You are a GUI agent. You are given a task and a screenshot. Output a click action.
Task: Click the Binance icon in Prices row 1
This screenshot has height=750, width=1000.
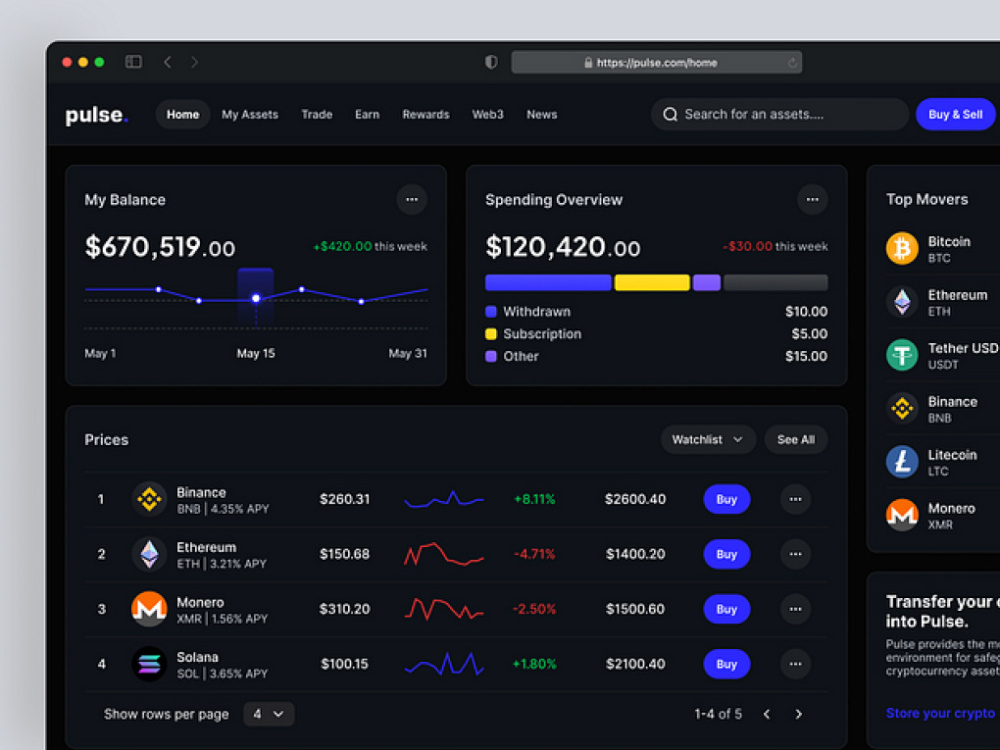(149, 499)
